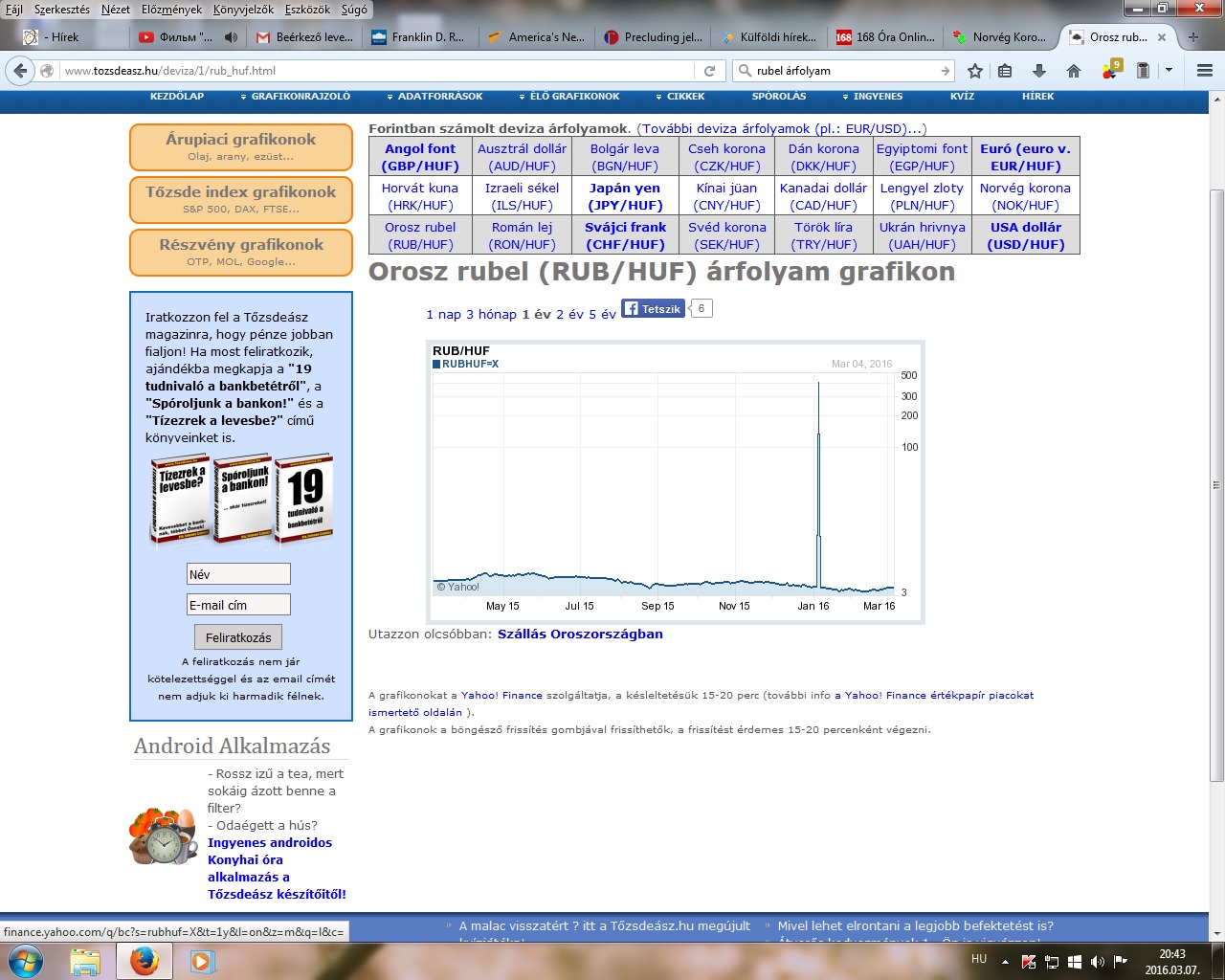This screenshot has height=980, width=1225.
Task: Open the bookmarks list icon
Action: [1005, 71]
